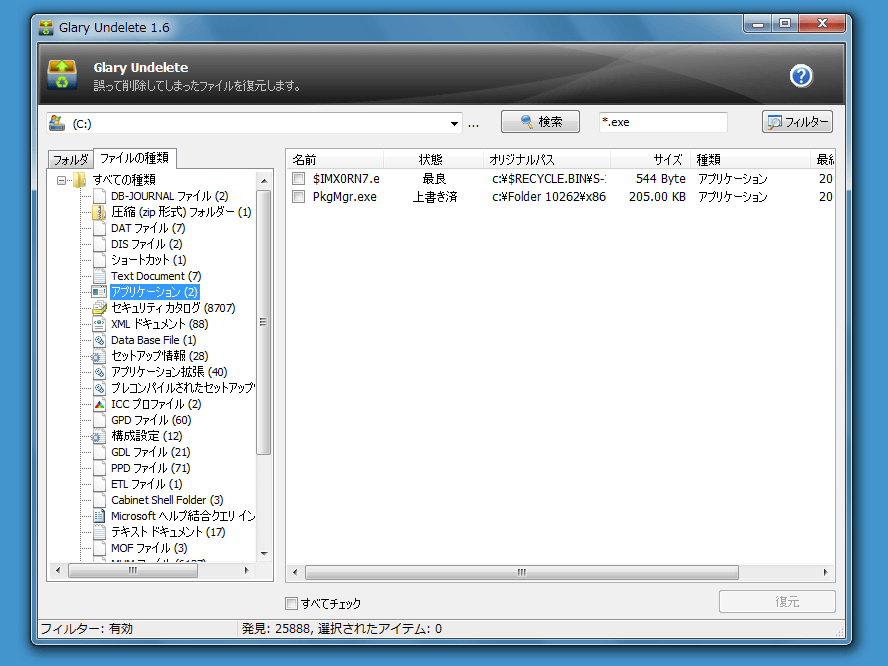Select Cabinet Shell Folder (3) tree item

point(167,500)
